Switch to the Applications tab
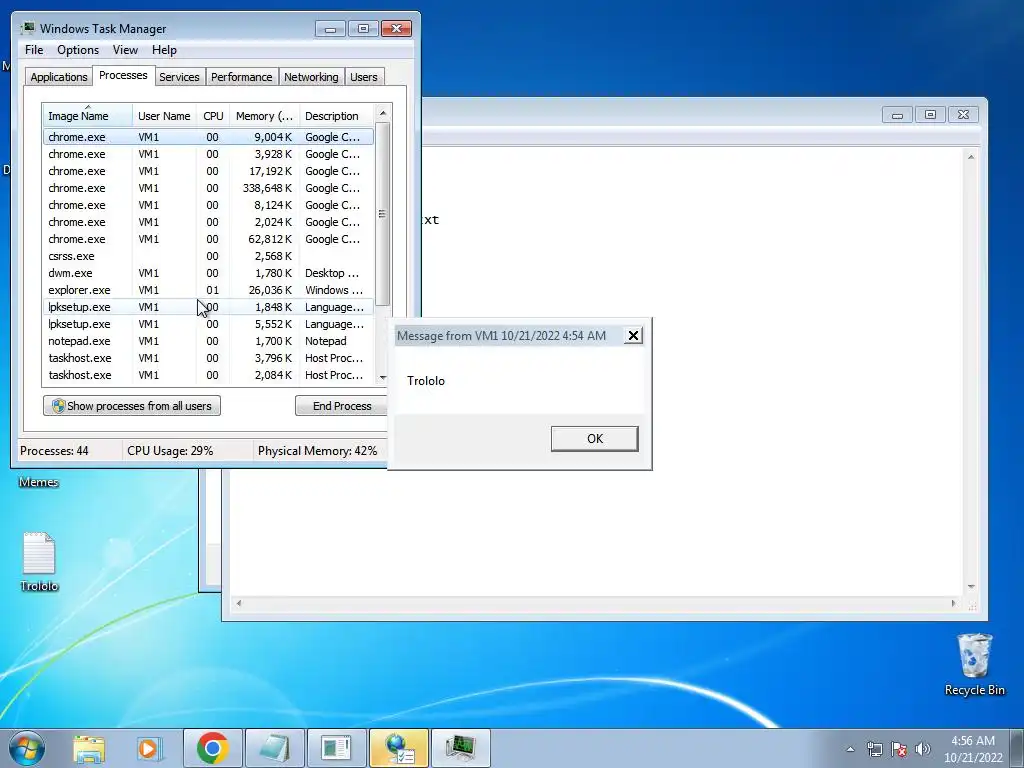The height and width of the screenshot is (768, 1024). 59,77
